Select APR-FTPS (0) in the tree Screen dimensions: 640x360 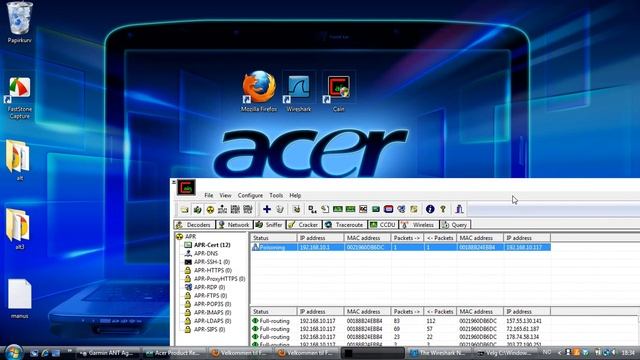(206, 296)
